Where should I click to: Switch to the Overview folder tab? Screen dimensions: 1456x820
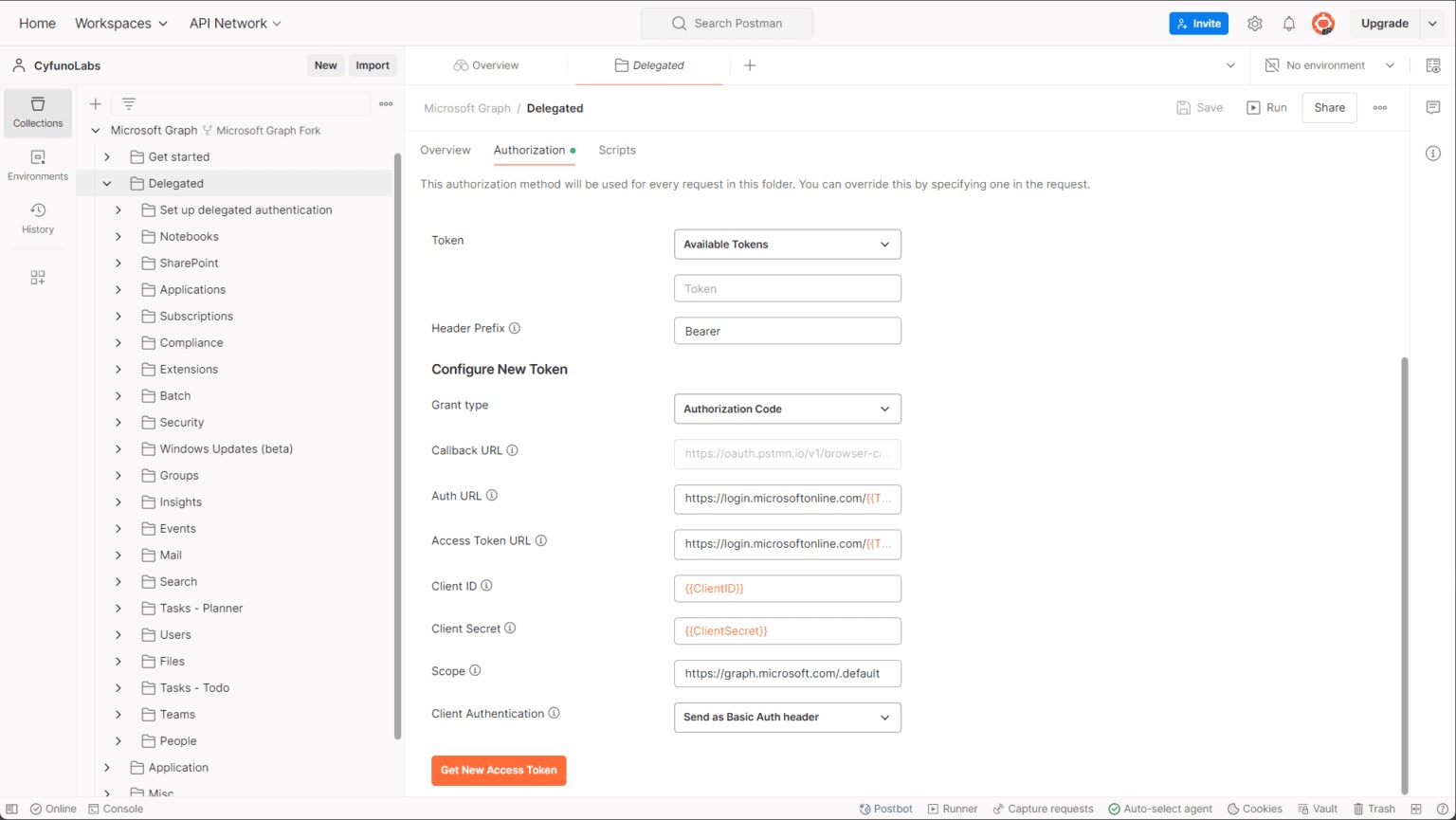point(446,150)
